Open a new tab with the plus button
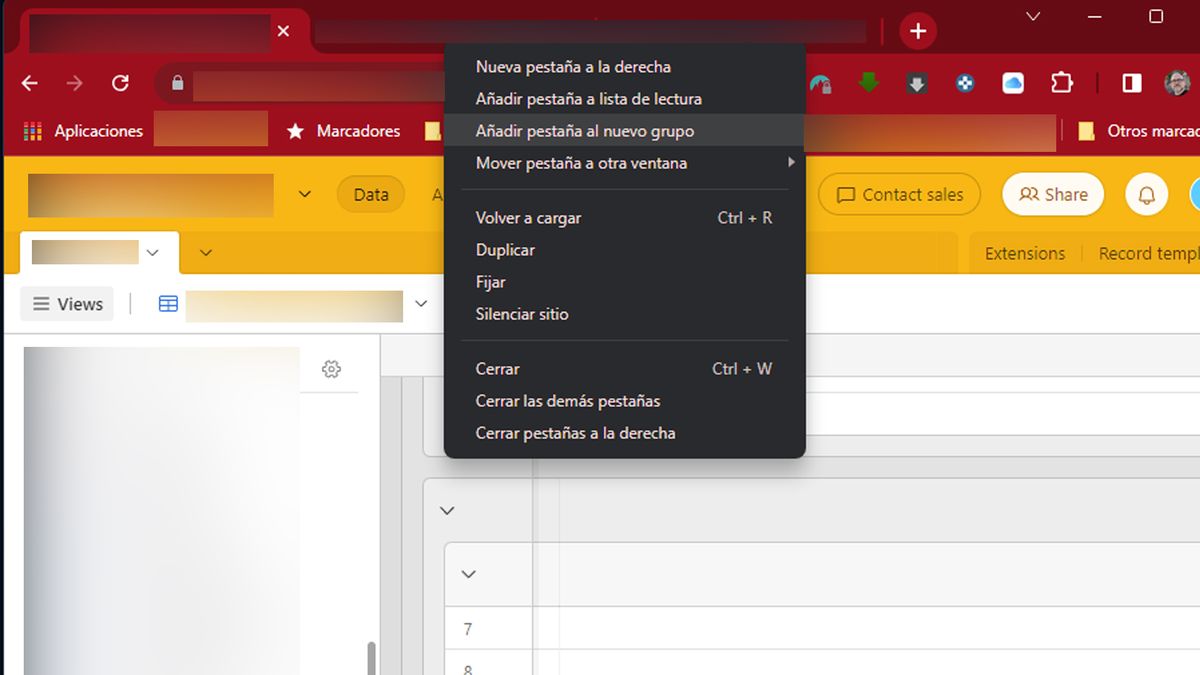 (x=917, y=30)
